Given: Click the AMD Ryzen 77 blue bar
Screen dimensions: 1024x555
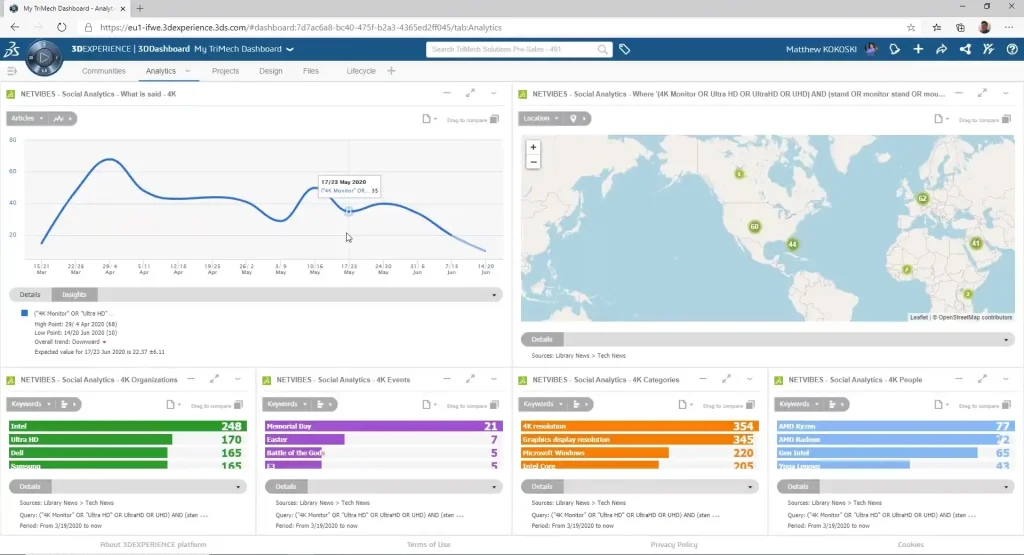Looking at the screenshot, I should pyautogui.click(x=895, y=426).
